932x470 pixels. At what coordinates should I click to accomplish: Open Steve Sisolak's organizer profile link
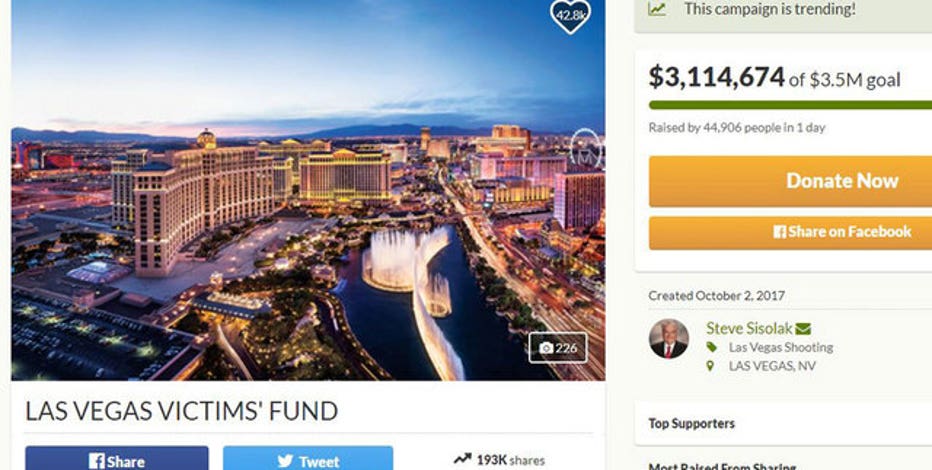click(749, 328)
